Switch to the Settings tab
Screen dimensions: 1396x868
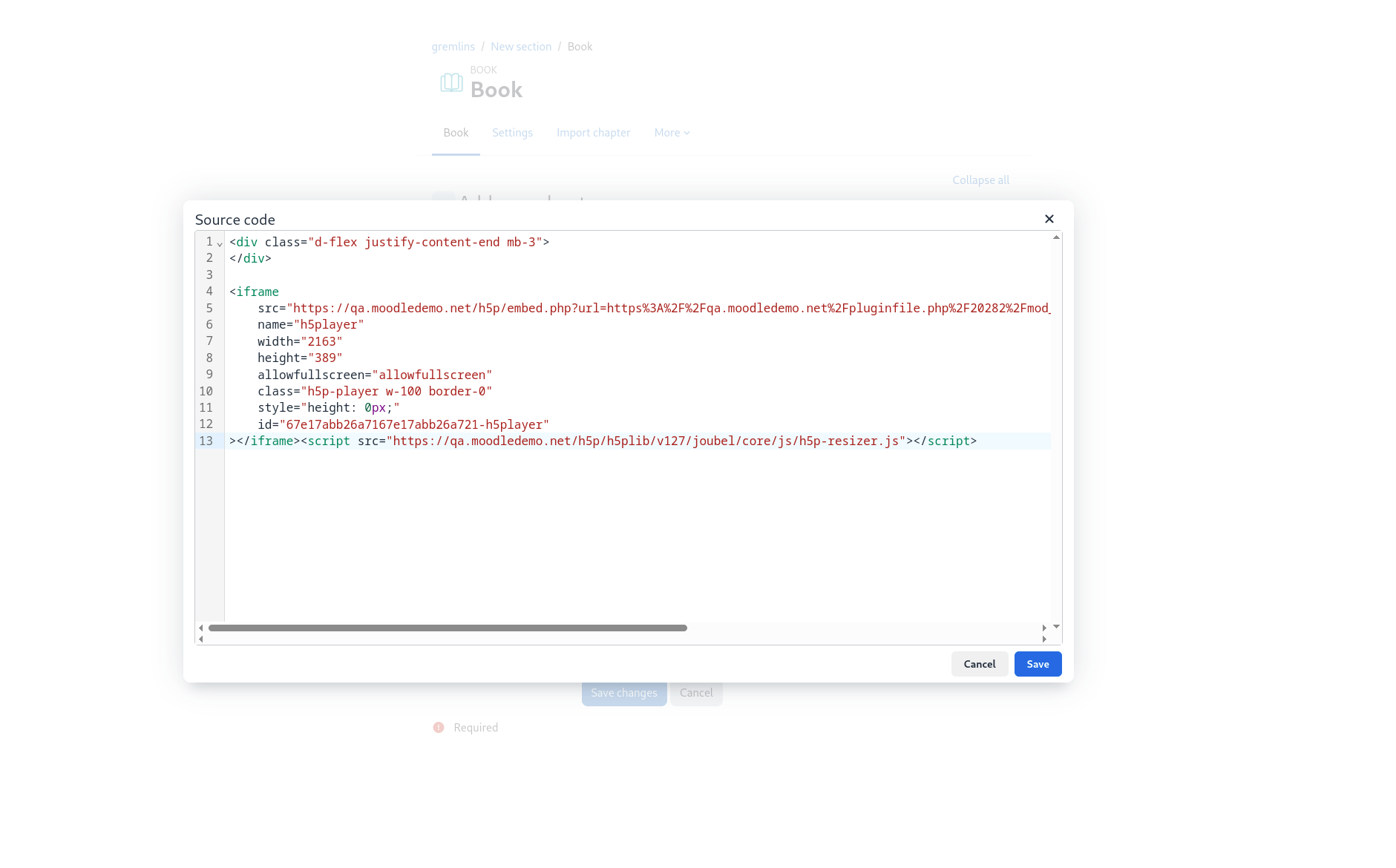pos(512,133)
